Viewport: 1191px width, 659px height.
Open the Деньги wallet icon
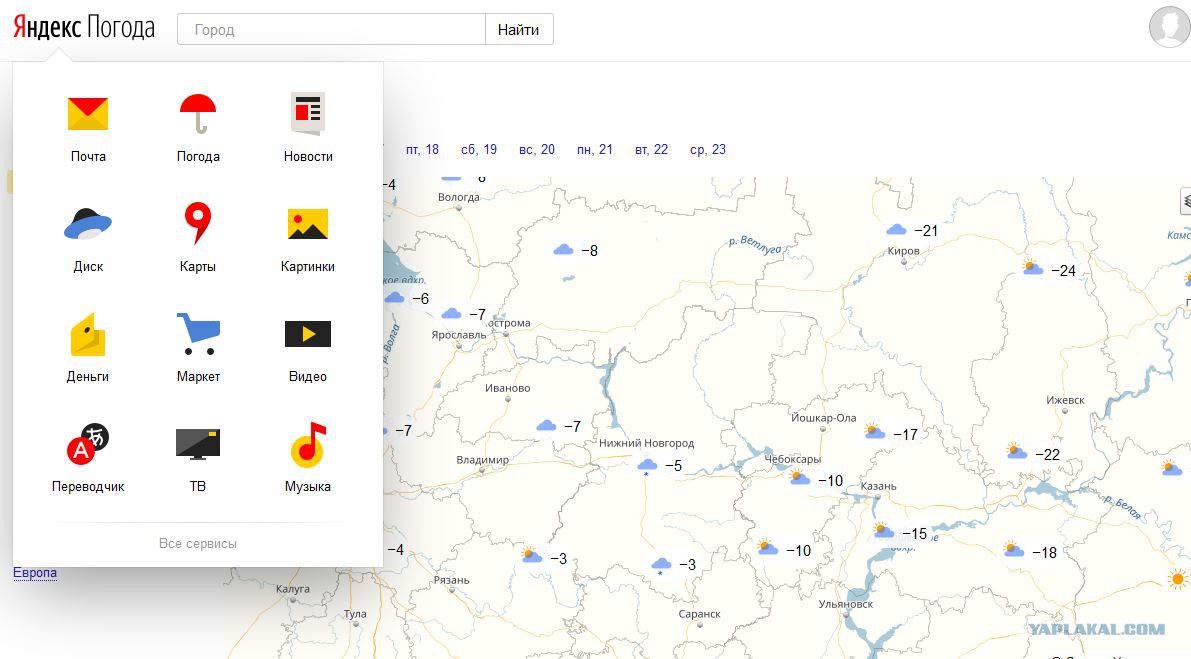(x=88, y=334)
